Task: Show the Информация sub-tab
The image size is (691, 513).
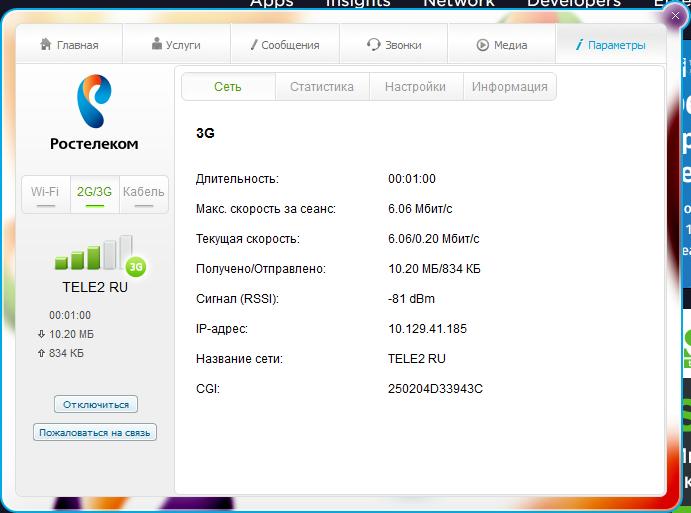Action: pyautogui.click(x=509, y=87)
